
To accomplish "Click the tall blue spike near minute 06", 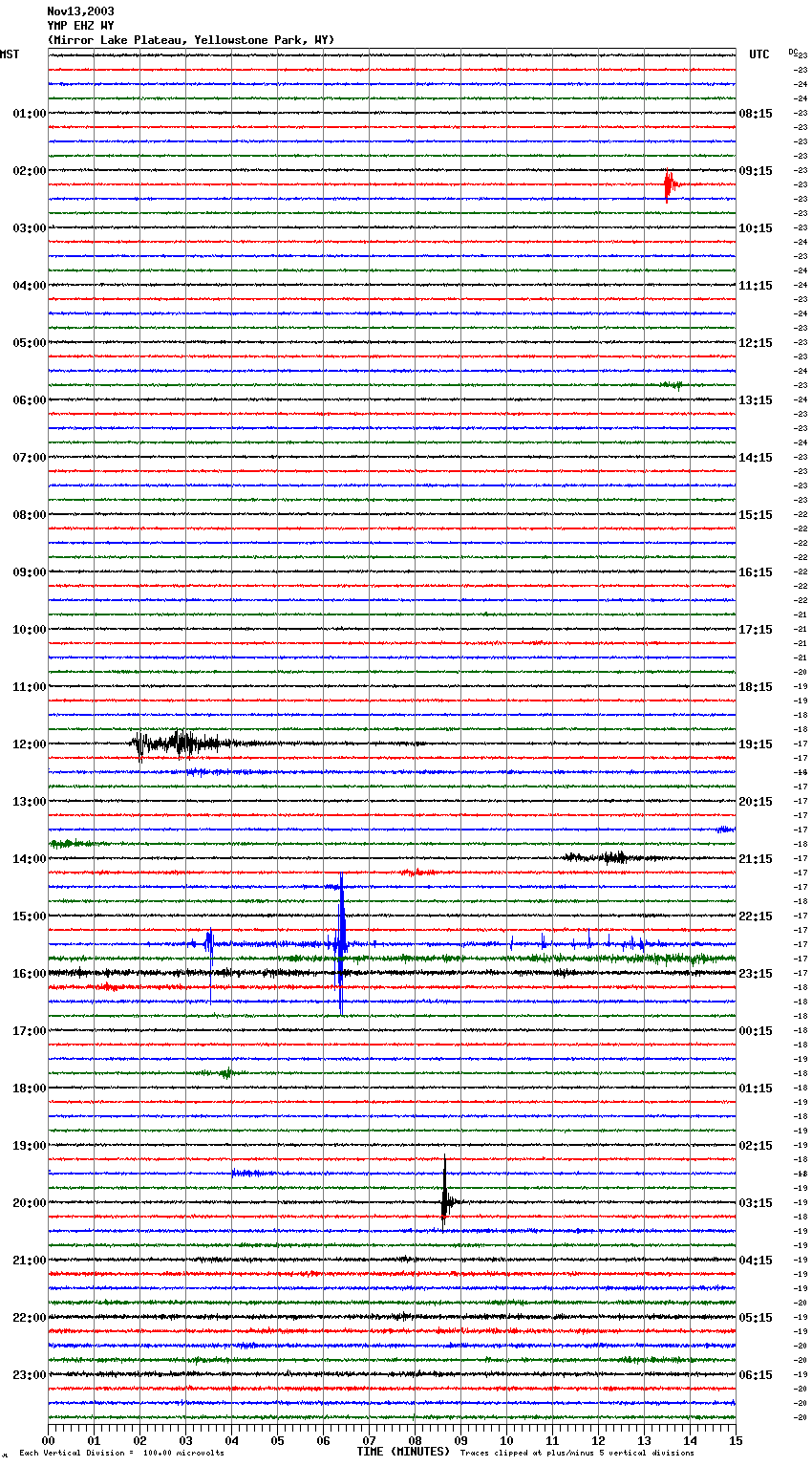I will pyautogui.click(x=341, y=943).
